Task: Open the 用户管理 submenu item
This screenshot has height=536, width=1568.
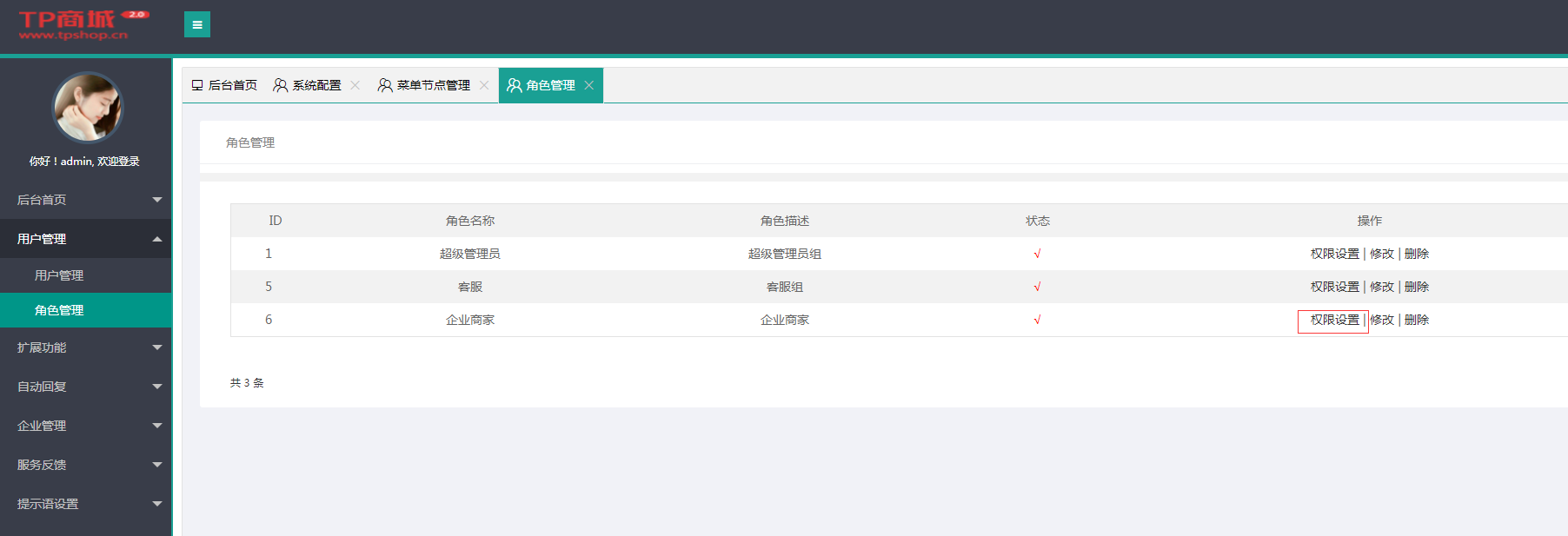Action: coord(59,275)
